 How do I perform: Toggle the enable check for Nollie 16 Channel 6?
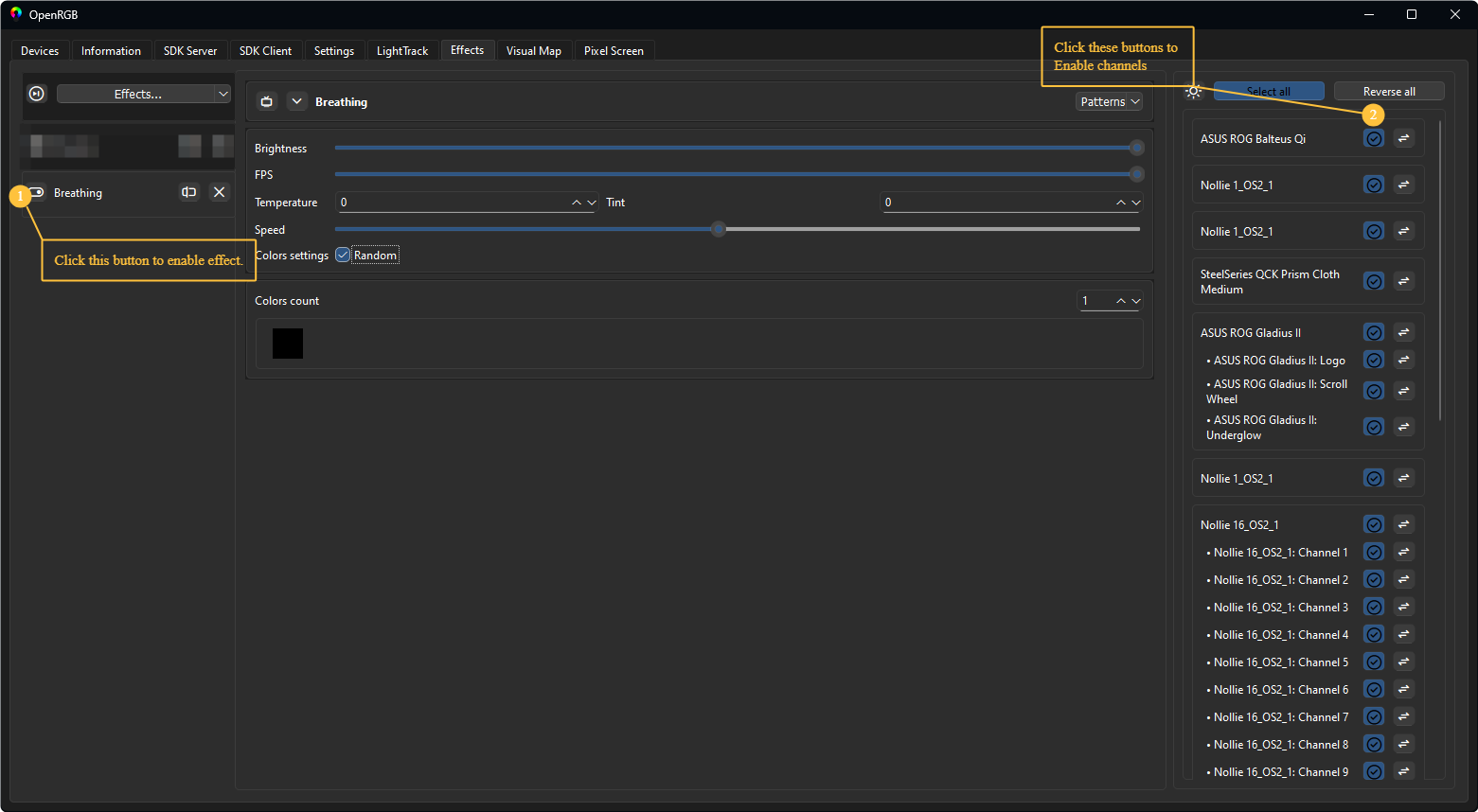(x=1374, y=689)
